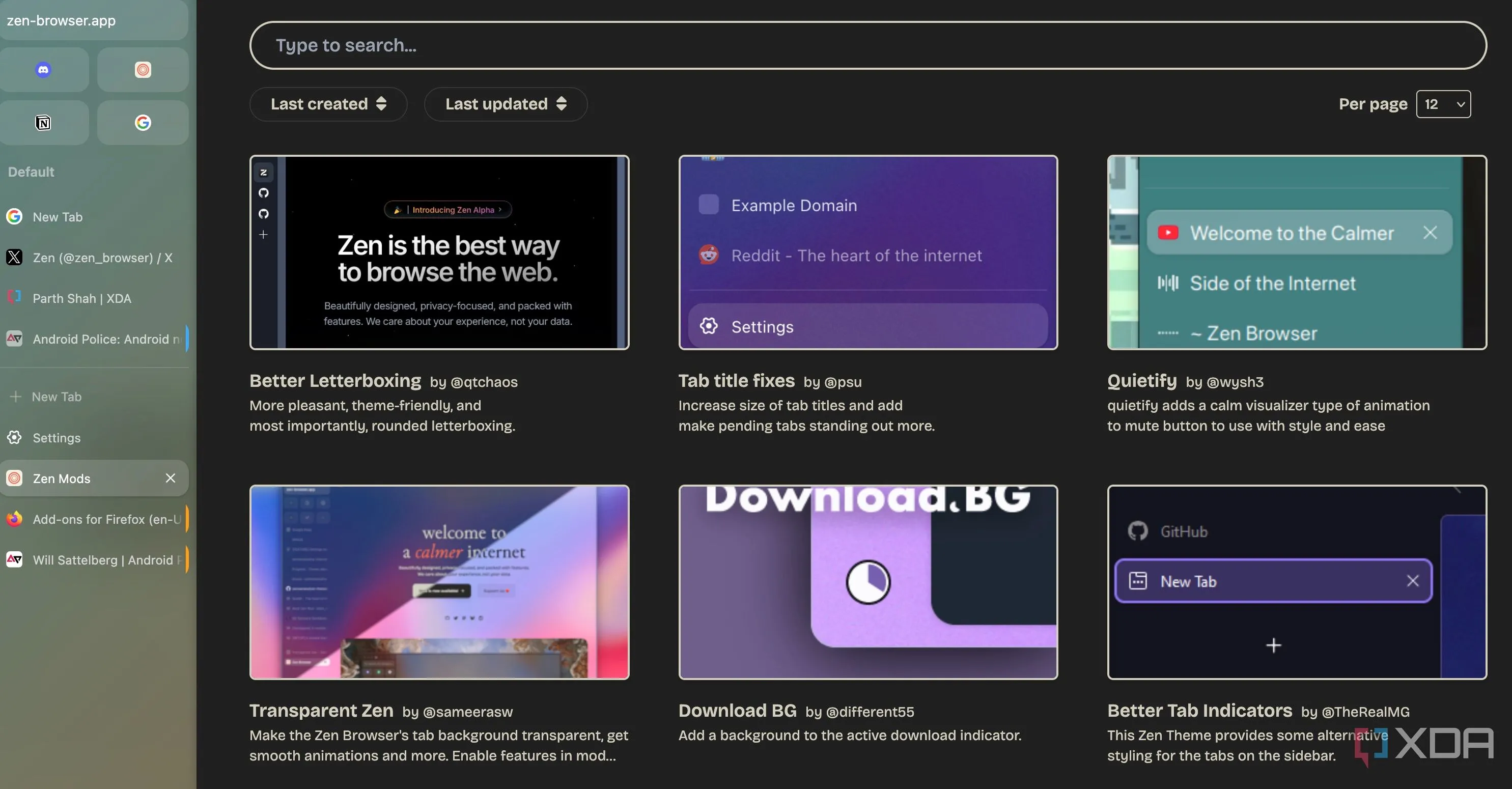The image size is (1512, 789).
Task: Switch to the Parth Shah | XDA tab
Action: tap(82, 298)
